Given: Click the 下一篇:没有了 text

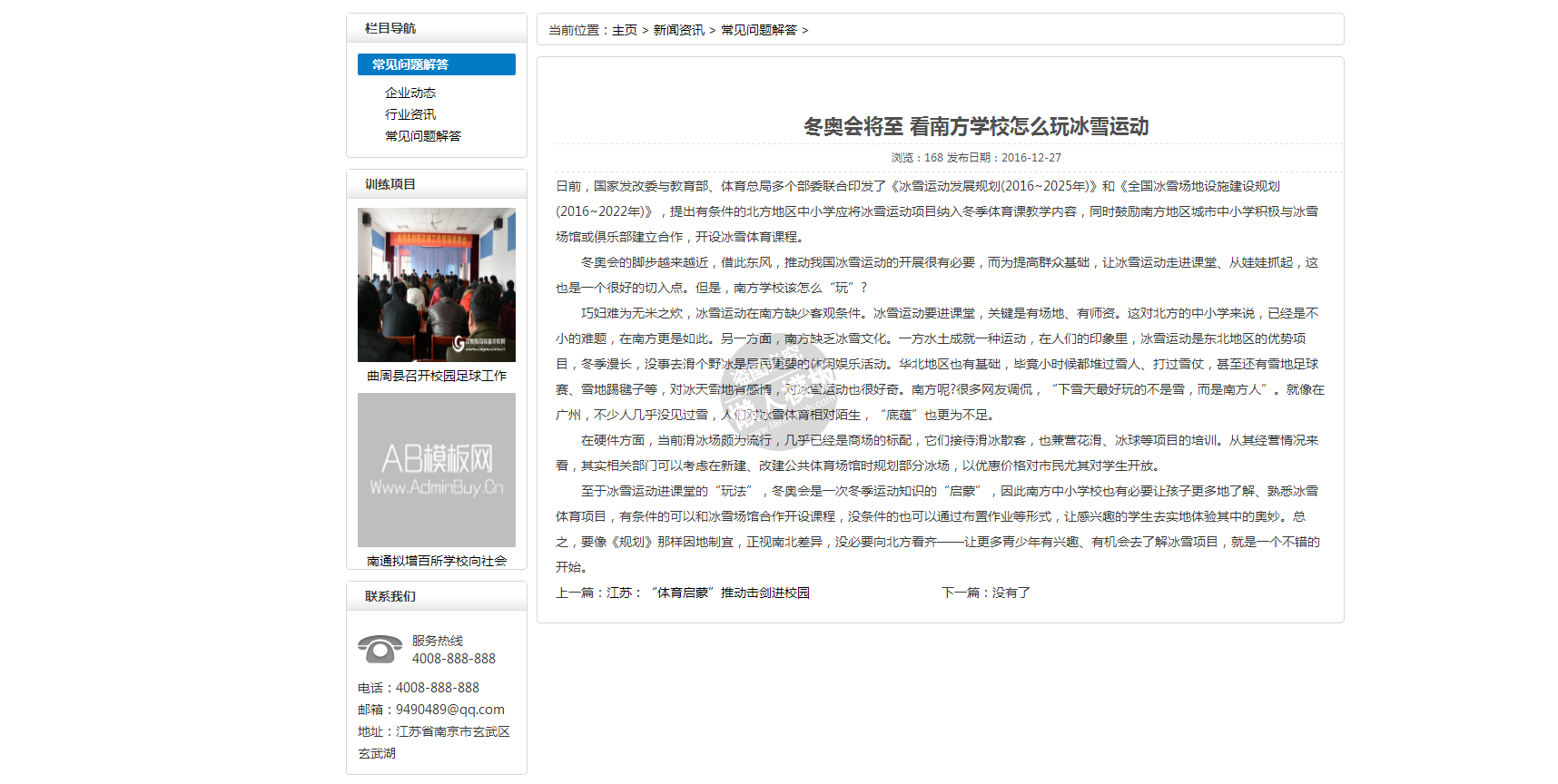Looking at the screenshot, I should coord(985,593).
